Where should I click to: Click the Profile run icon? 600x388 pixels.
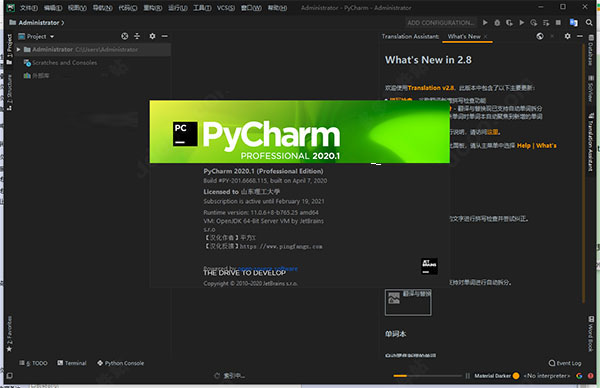click(x=522, y=23)
